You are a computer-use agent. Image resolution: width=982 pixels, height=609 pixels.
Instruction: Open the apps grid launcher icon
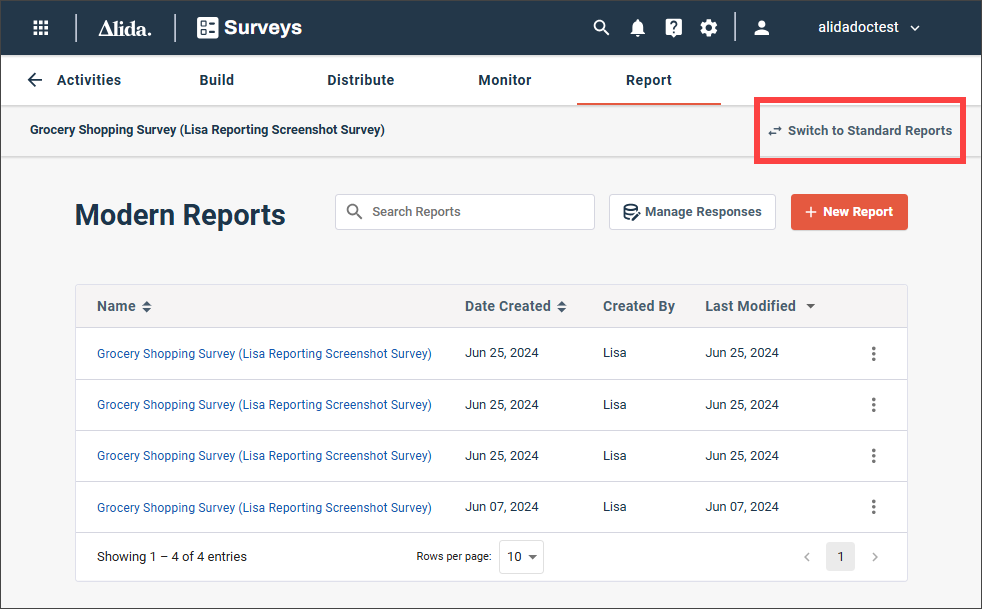click(x=41, y=28)
